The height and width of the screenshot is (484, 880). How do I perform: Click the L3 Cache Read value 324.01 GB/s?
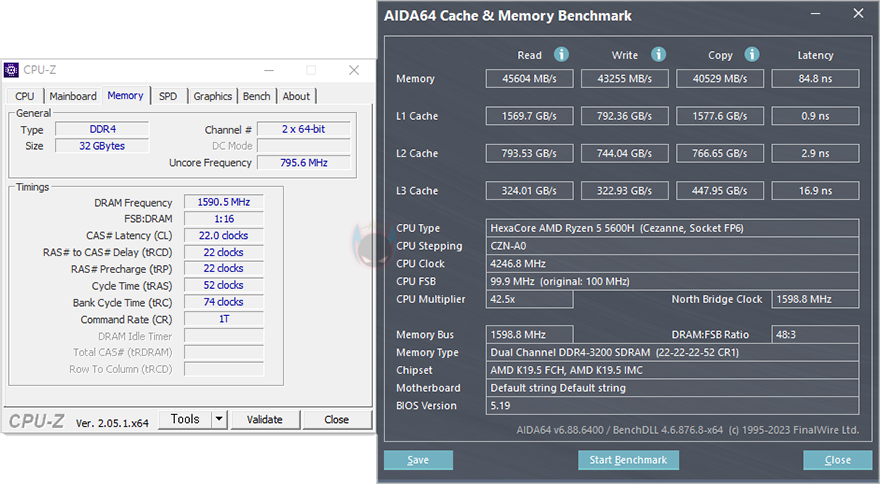click(x=529, y=191)
